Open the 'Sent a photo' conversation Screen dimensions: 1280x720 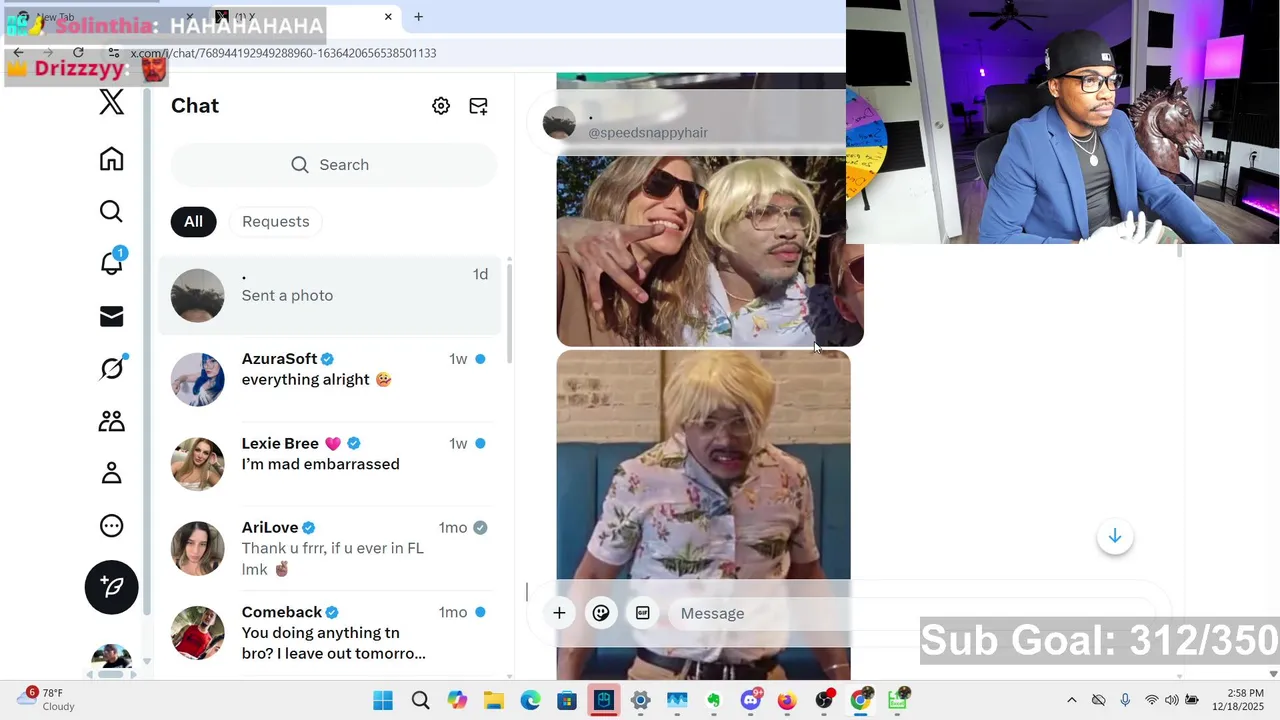tap(330, 295)
